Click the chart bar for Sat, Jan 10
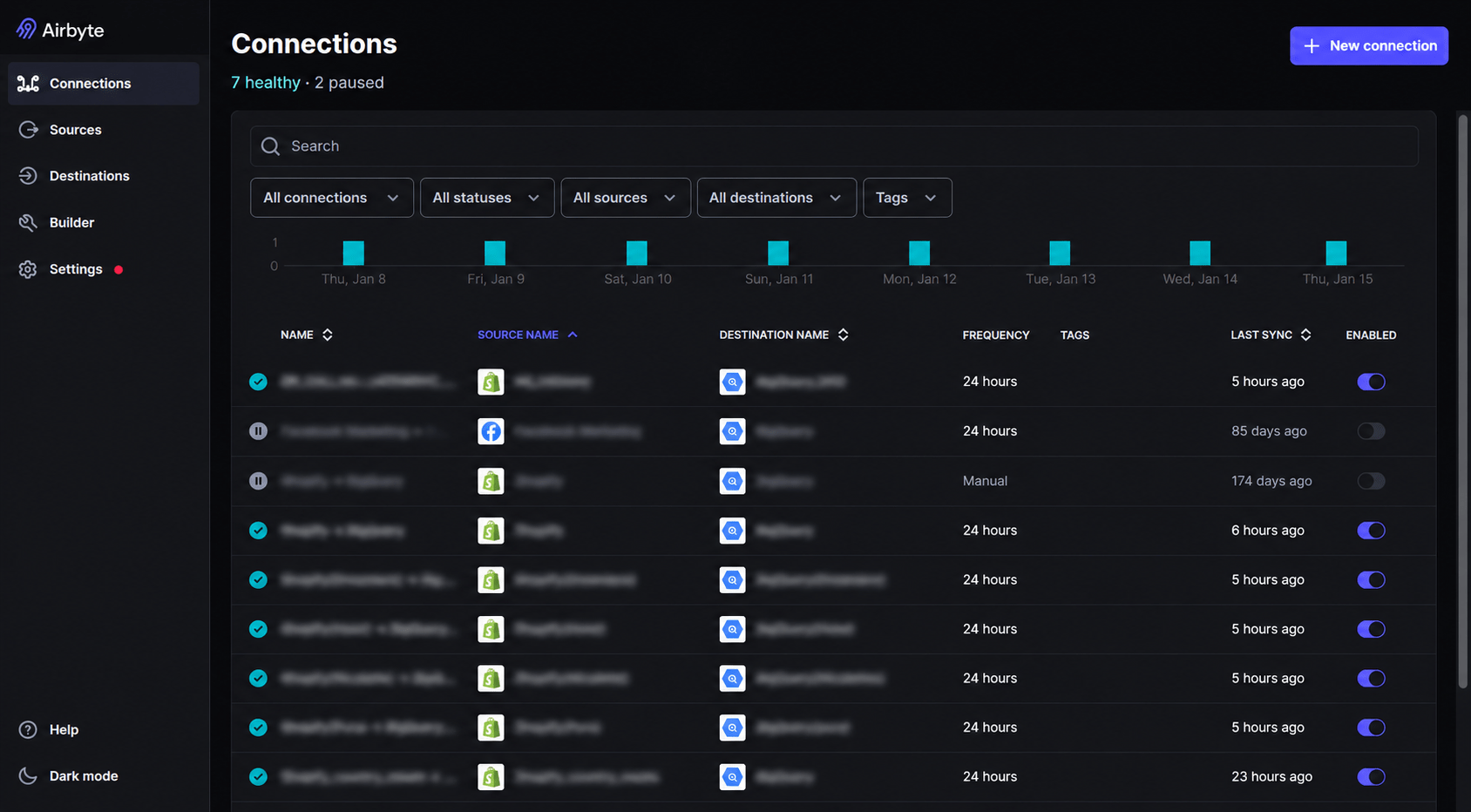The width and height of the screenshot is (1471, 812). point(637,254)
